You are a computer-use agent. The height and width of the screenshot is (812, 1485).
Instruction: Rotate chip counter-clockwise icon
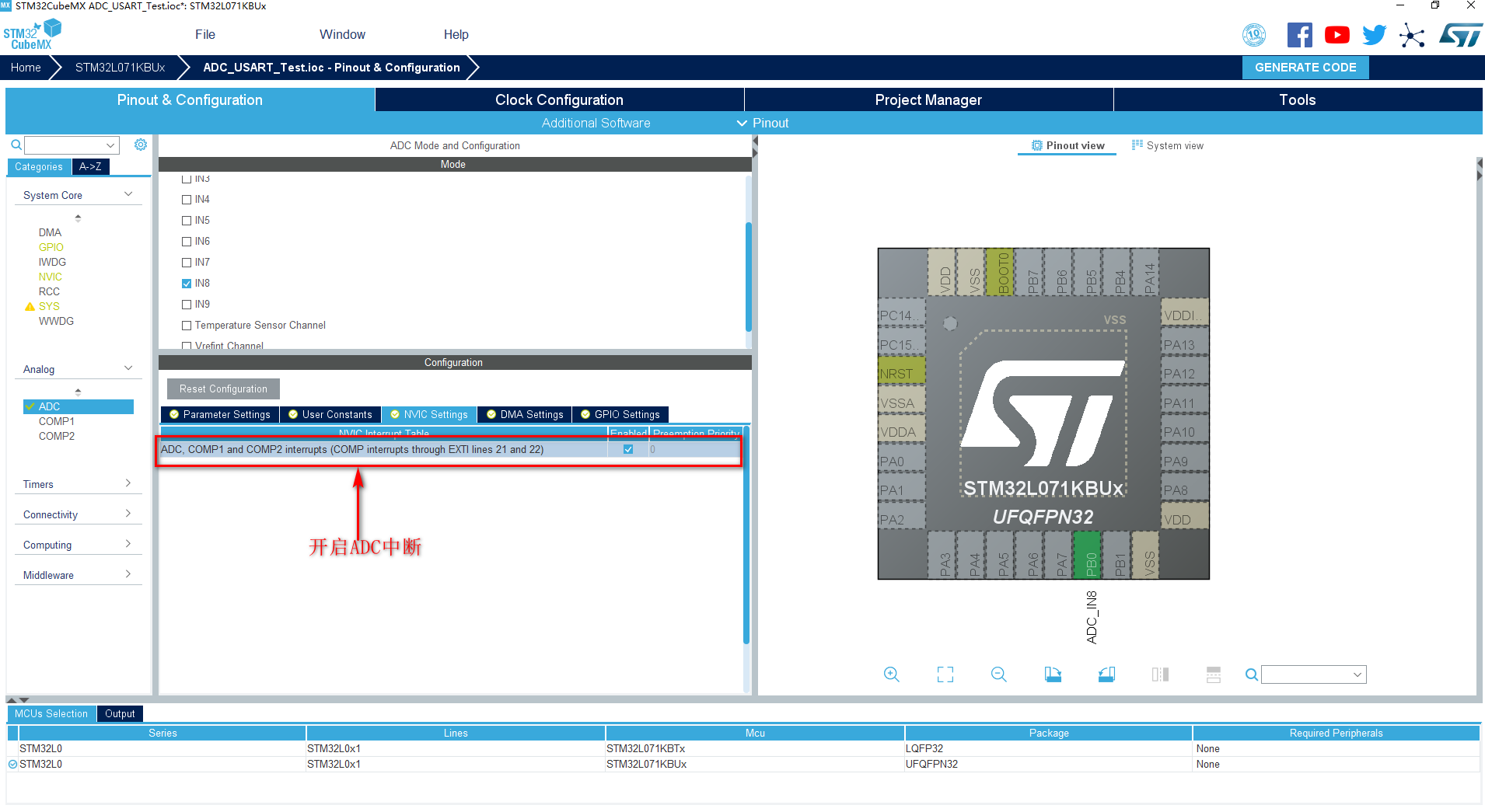click(x=1106, y=674)
